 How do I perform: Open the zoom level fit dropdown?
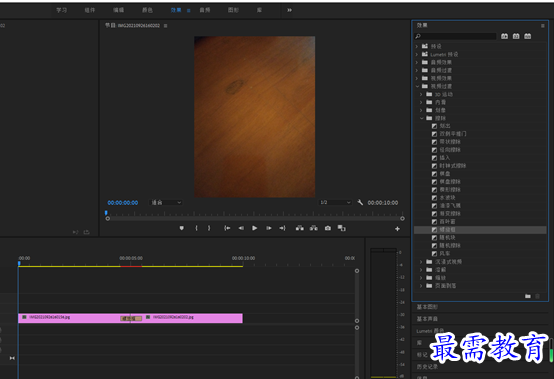(166, 202)
